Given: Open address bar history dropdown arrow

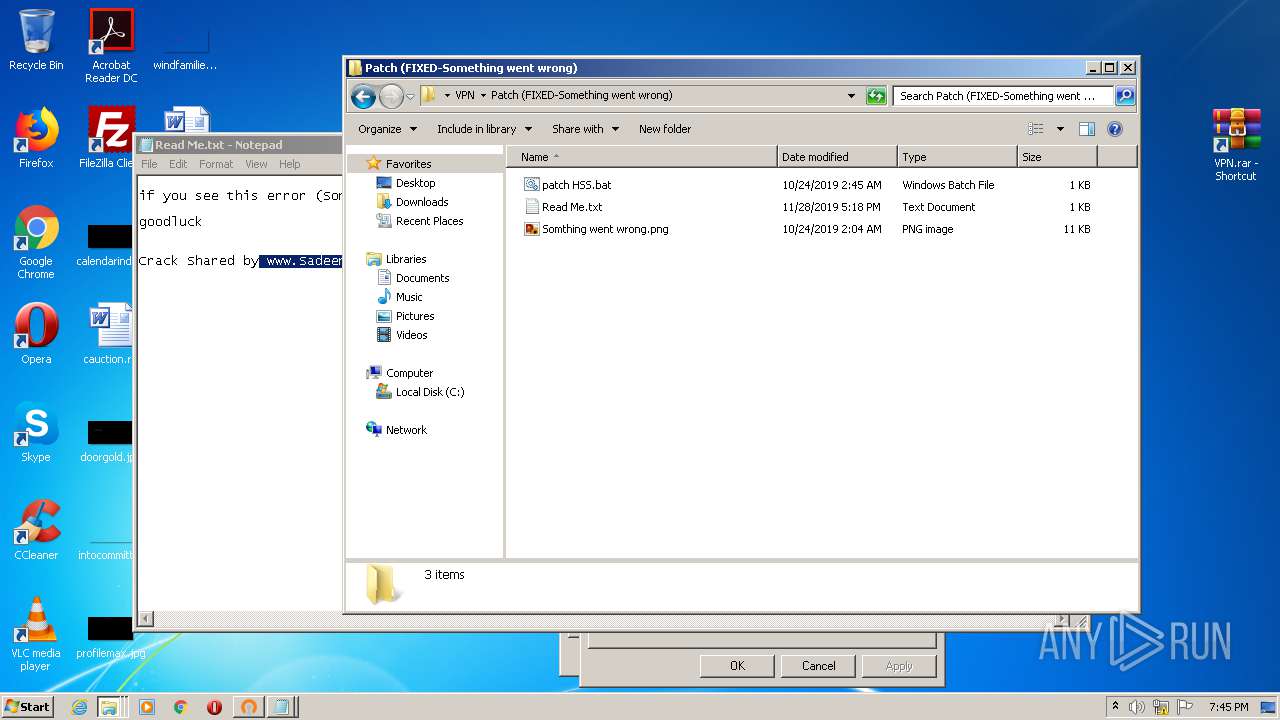Looking at the screenshot, I should click(851, 96).
